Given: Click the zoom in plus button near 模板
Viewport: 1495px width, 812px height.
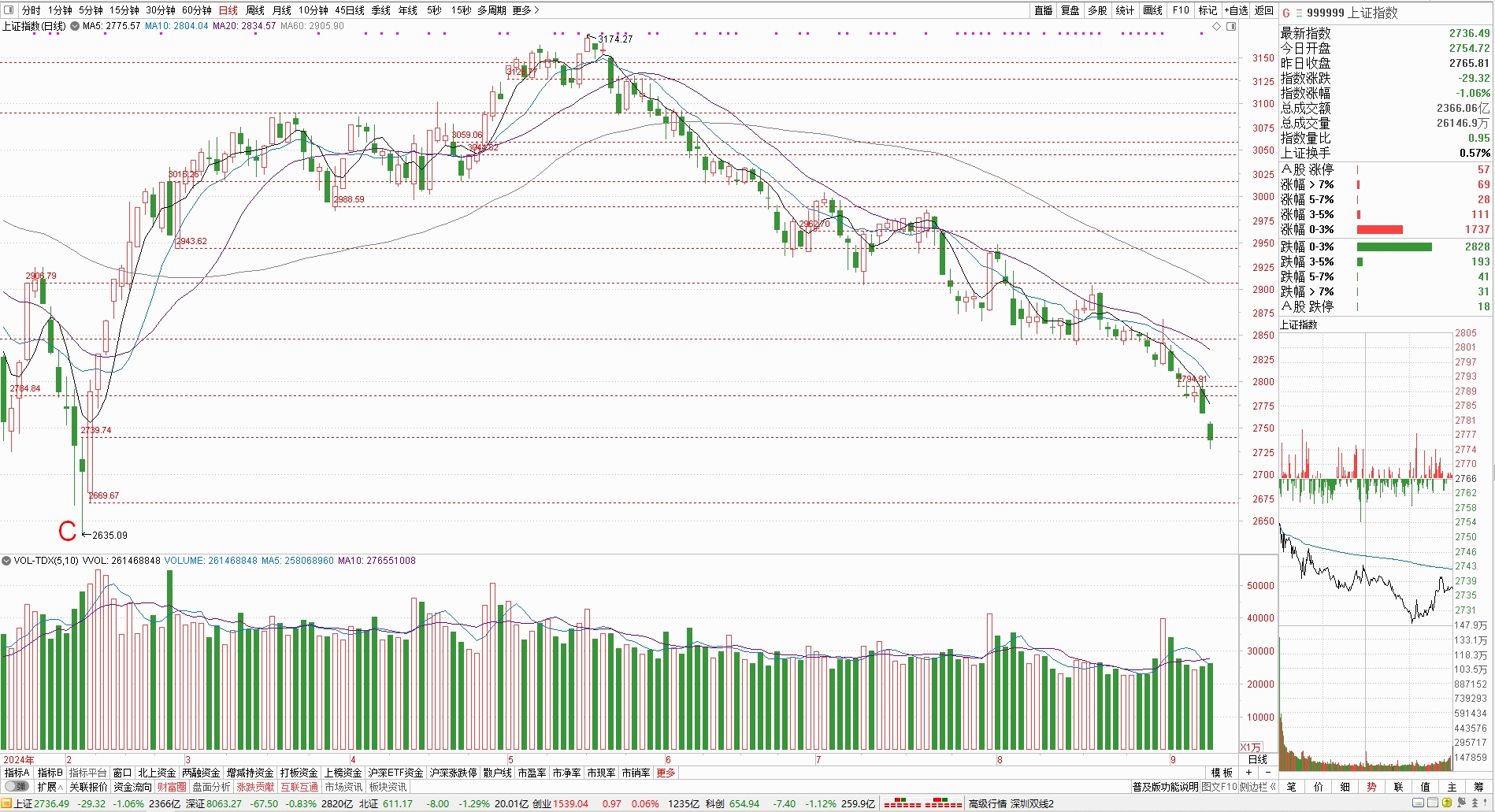Looking at the screenshot, I should point(1248,773).
